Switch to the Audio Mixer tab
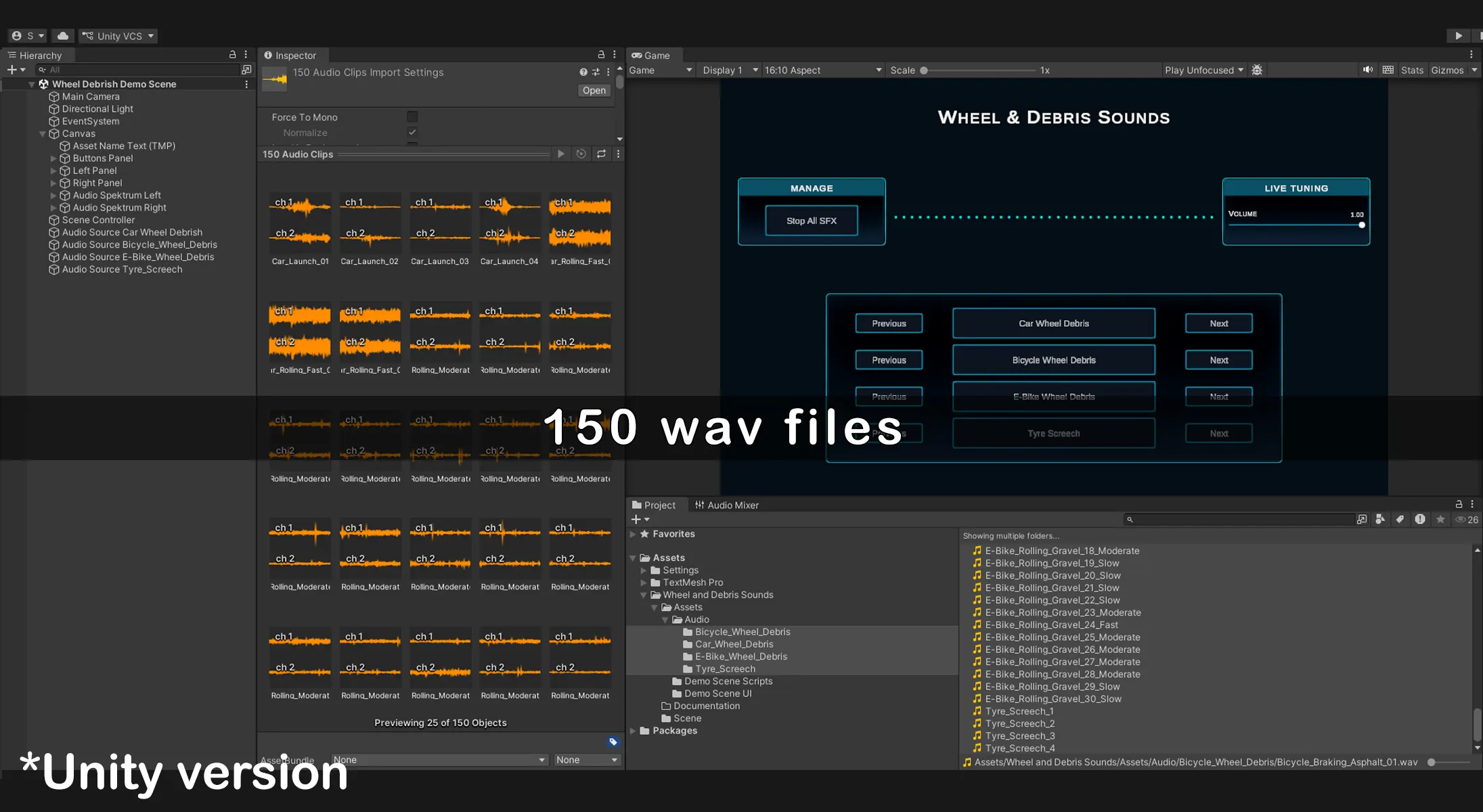The width and height of the screenshot is (1483, 812). pyautogui.click(x=727, y=505)
